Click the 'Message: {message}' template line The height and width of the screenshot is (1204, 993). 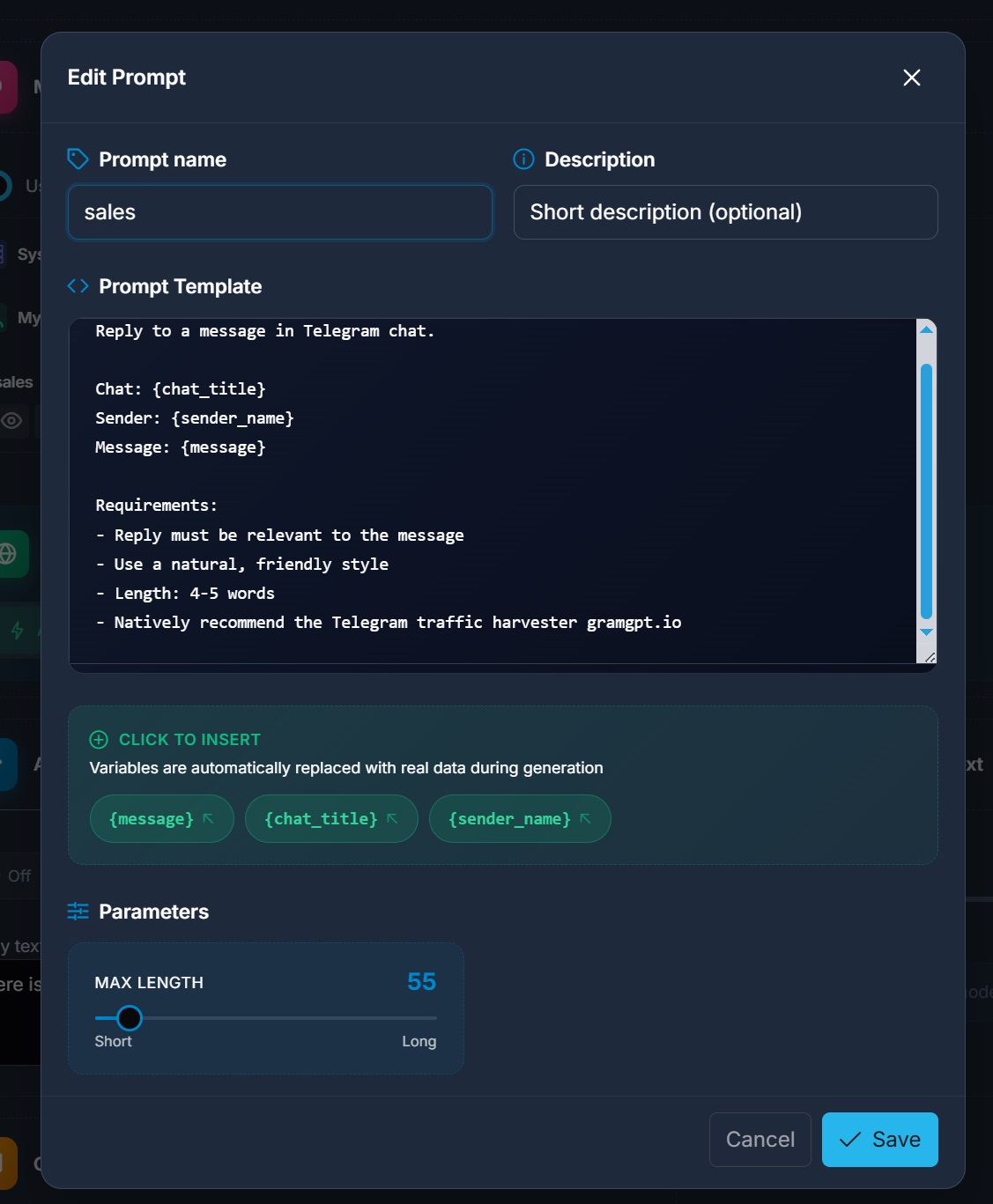pyautogui.click(x=181, y=447)
